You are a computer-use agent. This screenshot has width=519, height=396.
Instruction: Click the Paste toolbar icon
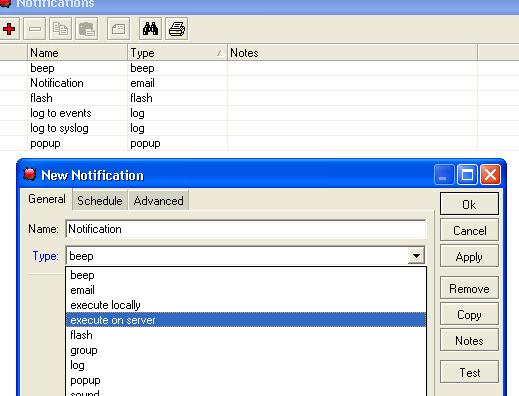pyautogui.click(x=87, y=29)
